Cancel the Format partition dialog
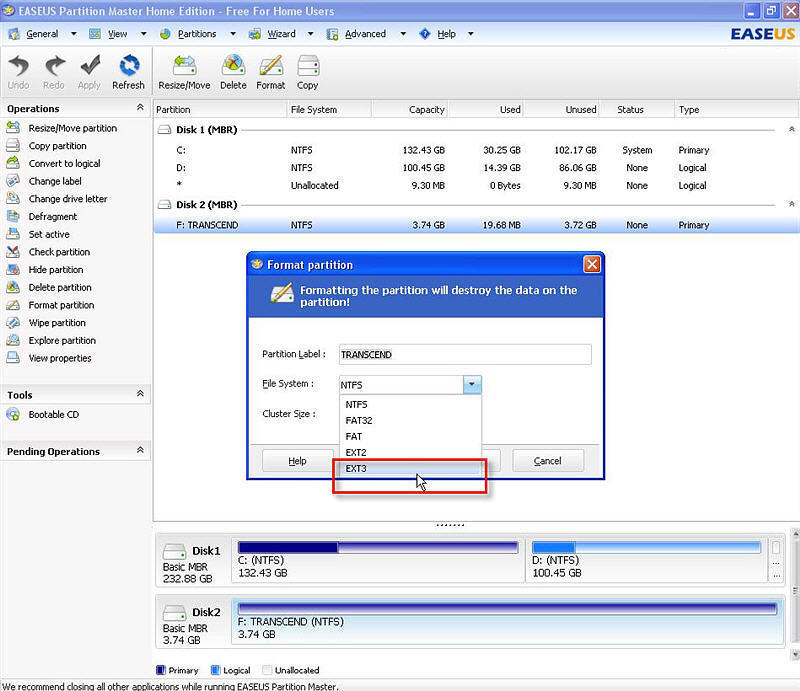Image resolution: width=800 pixels, height=691 pixels. click(547, 461)
